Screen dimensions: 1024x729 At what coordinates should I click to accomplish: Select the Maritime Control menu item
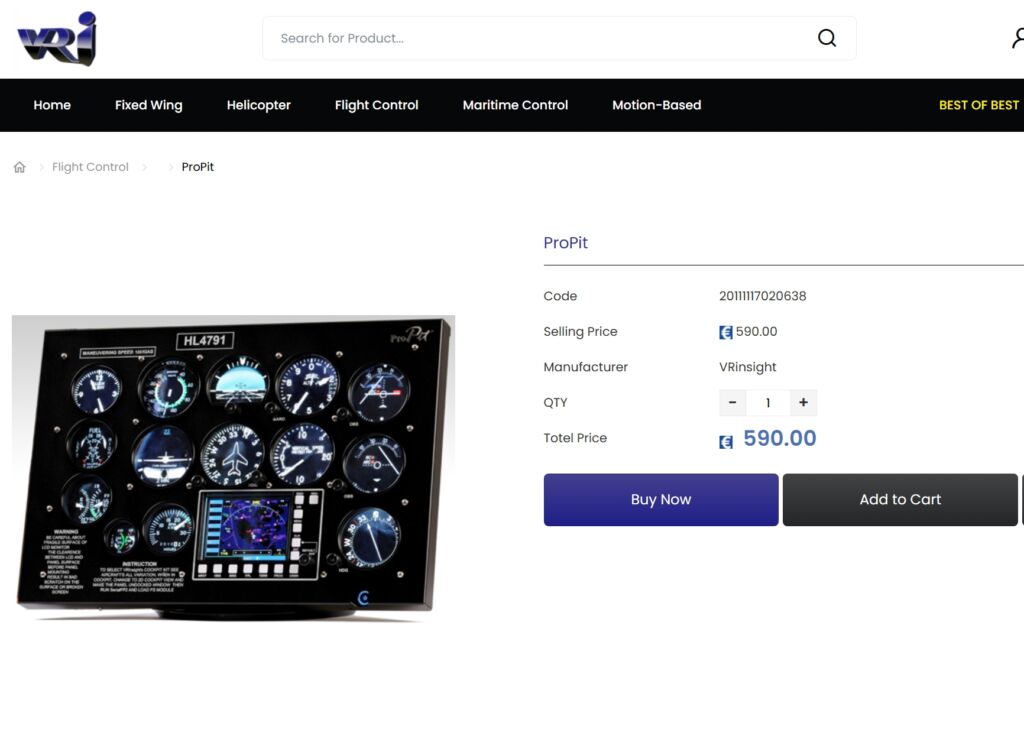coord(515,105)
